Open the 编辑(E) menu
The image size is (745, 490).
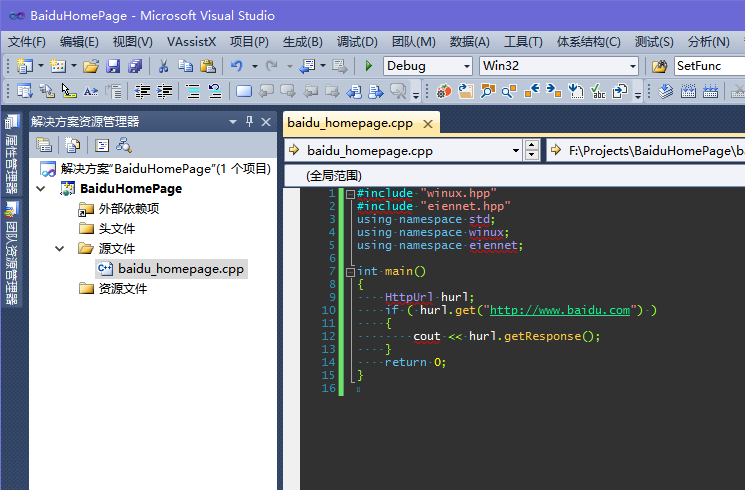coord(79,42)
